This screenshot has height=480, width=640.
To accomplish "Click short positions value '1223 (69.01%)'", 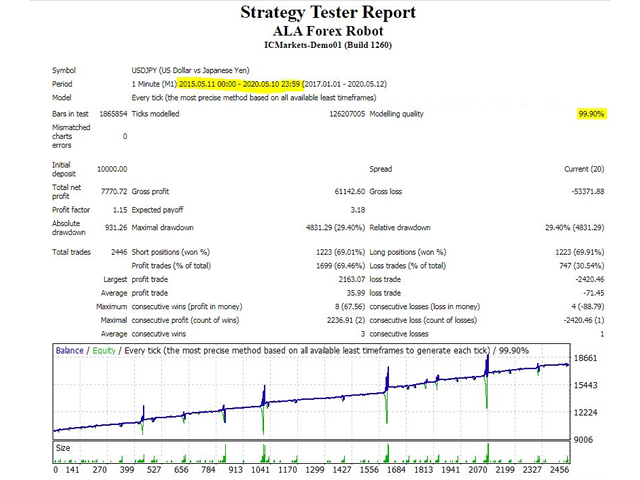I will pos(340,252).
